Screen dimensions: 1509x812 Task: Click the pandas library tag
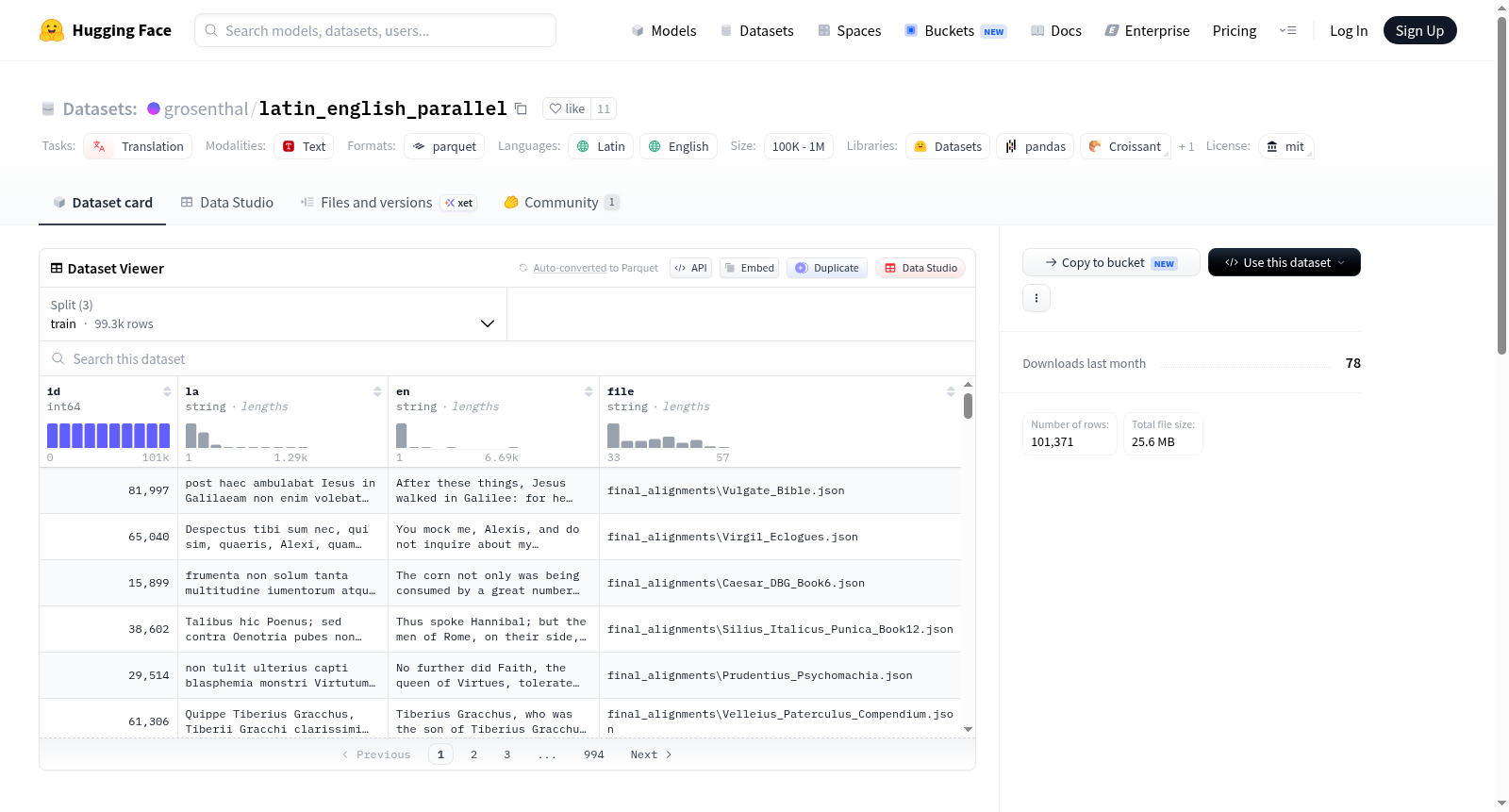(x=1035, y=146)
